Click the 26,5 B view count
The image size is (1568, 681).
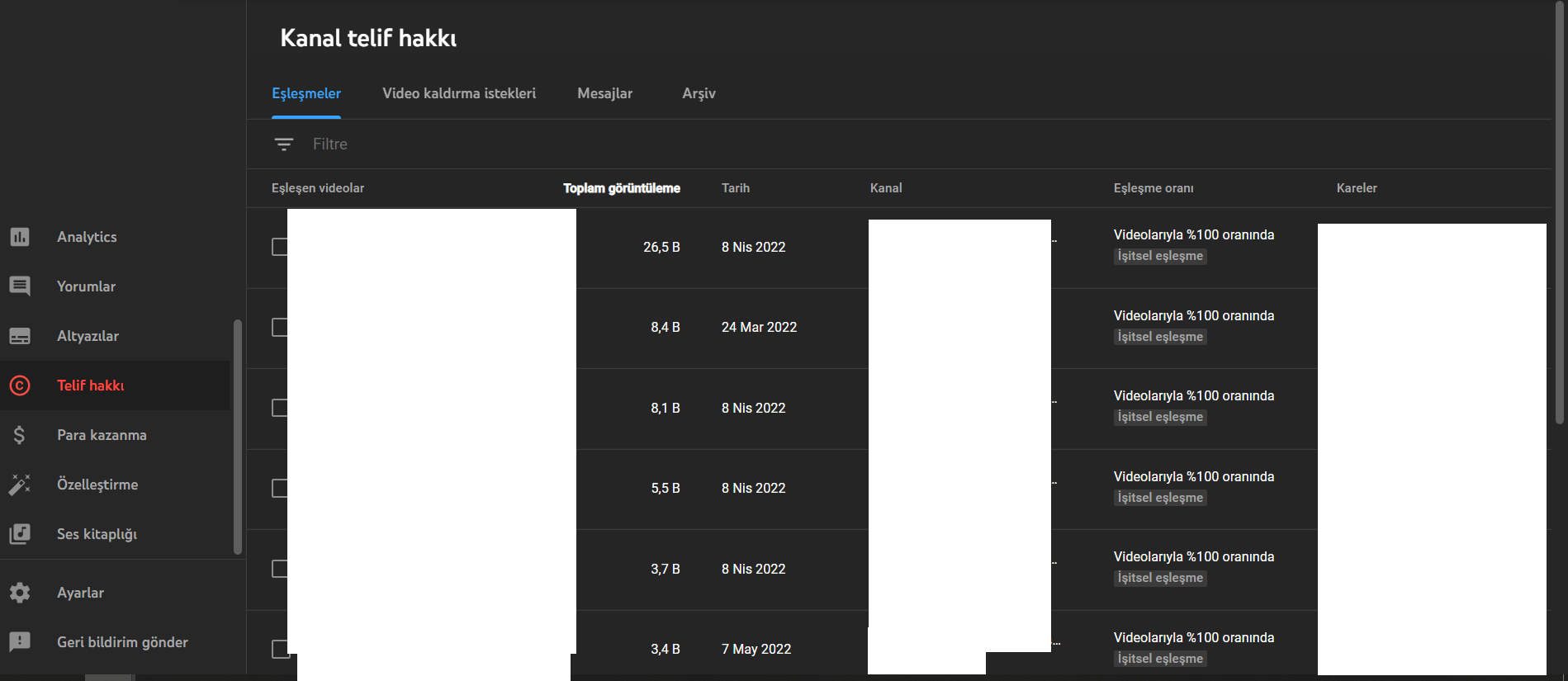(x=661, y=247)
